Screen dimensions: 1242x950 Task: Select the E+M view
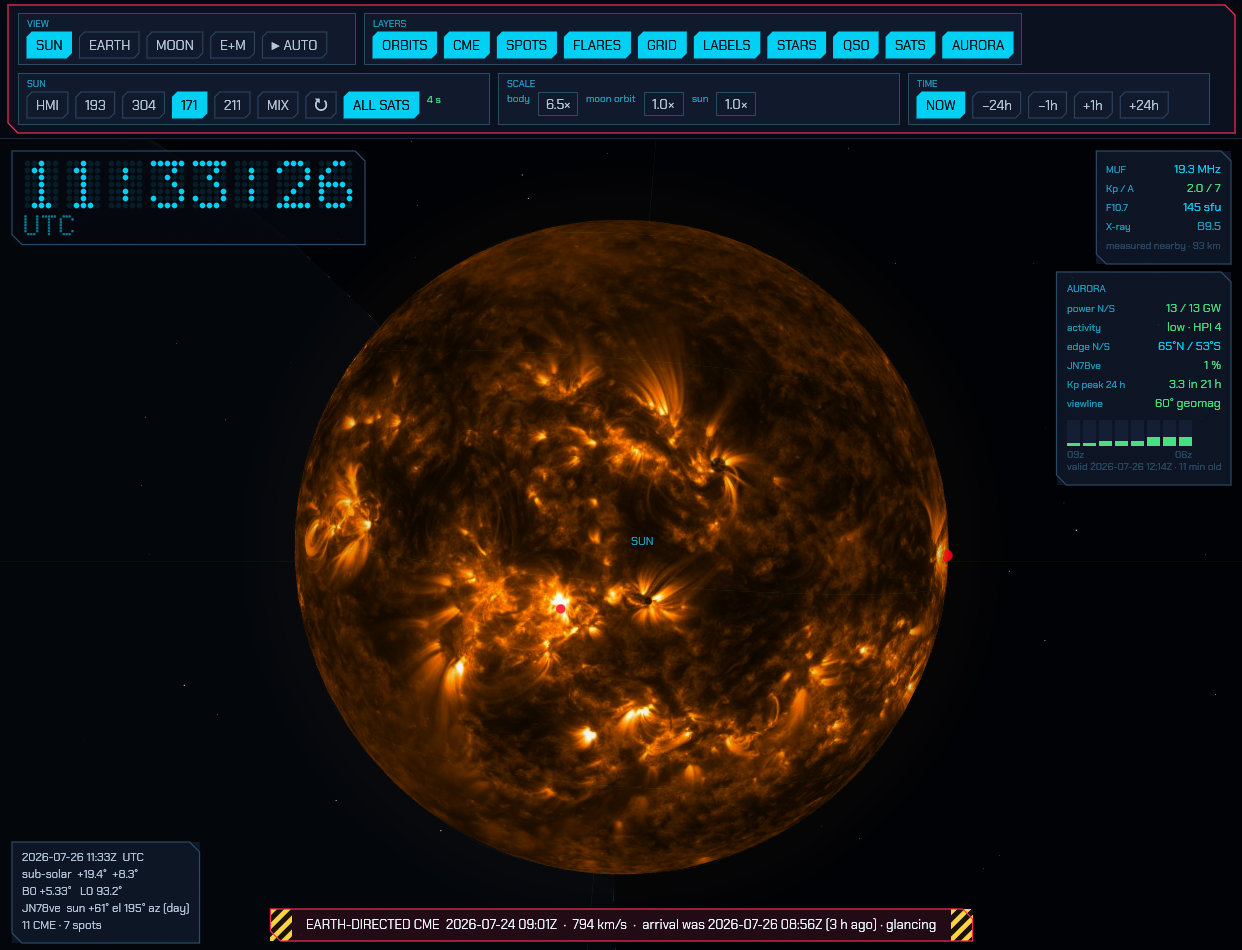coord(233,45)
